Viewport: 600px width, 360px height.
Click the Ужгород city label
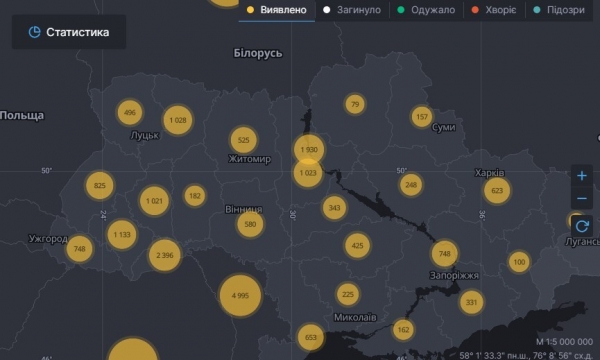[48, 239]
